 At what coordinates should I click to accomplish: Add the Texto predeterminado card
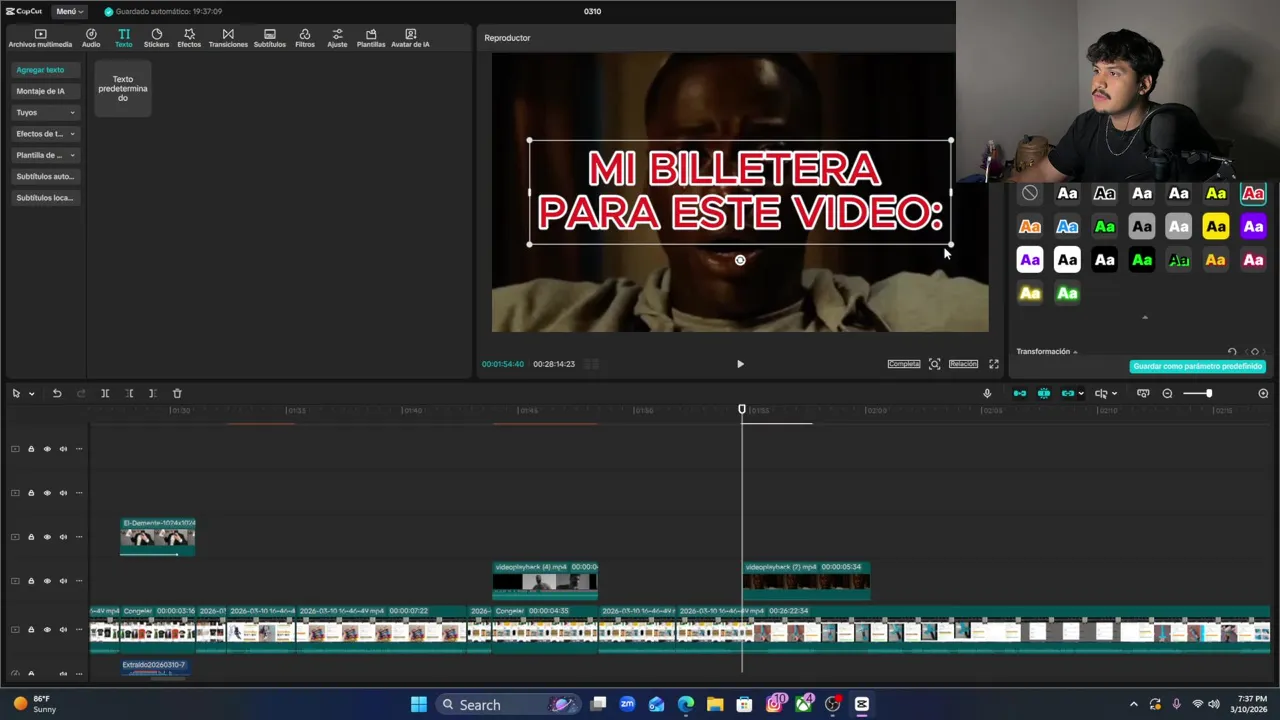coord(123,88)
